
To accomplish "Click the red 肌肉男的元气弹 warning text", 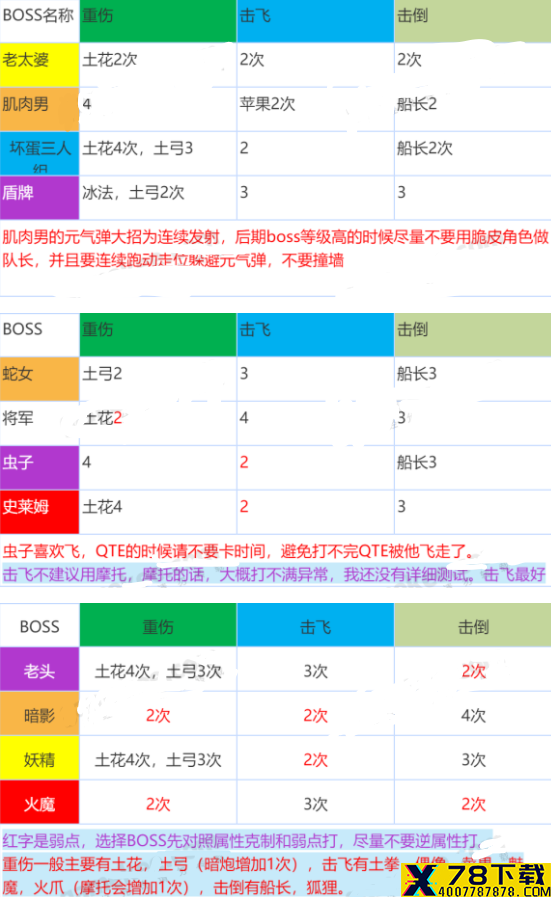I will point(275,248).
